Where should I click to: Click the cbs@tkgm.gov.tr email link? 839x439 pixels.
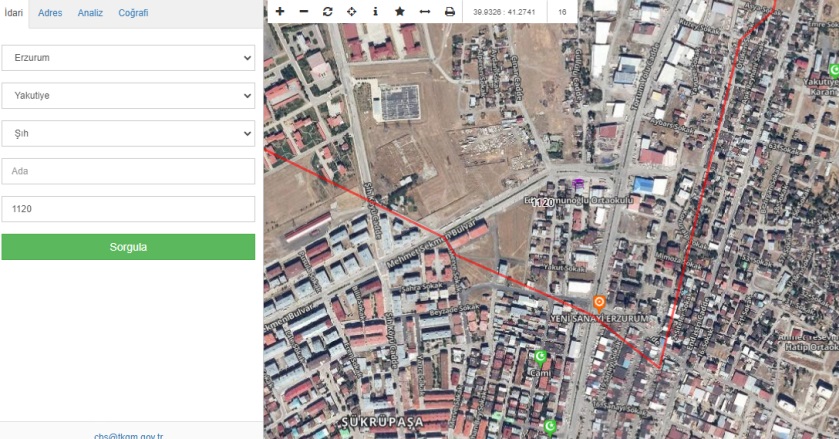[x=128, y=434]
